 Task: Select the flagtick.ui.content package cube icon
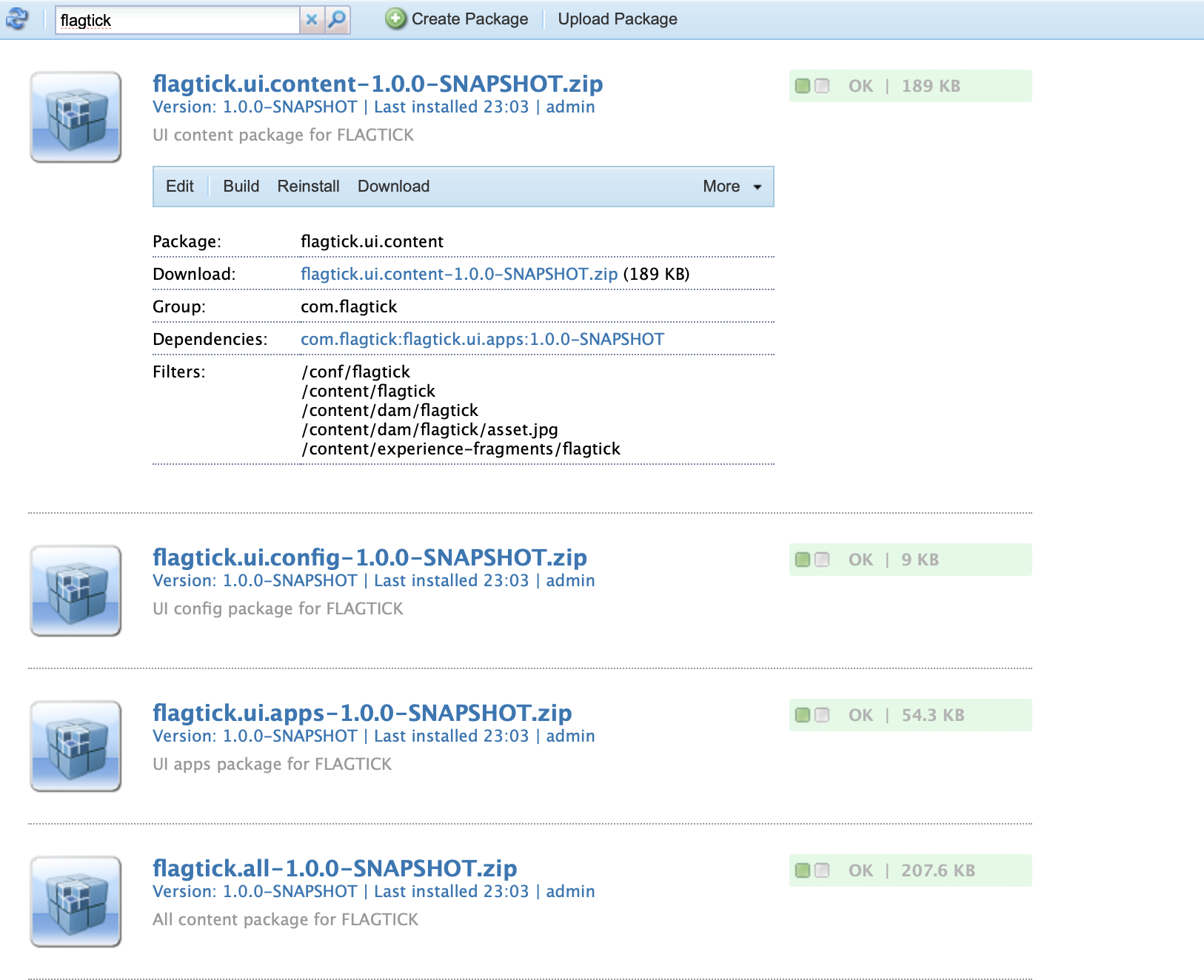[x=76, y=117]
